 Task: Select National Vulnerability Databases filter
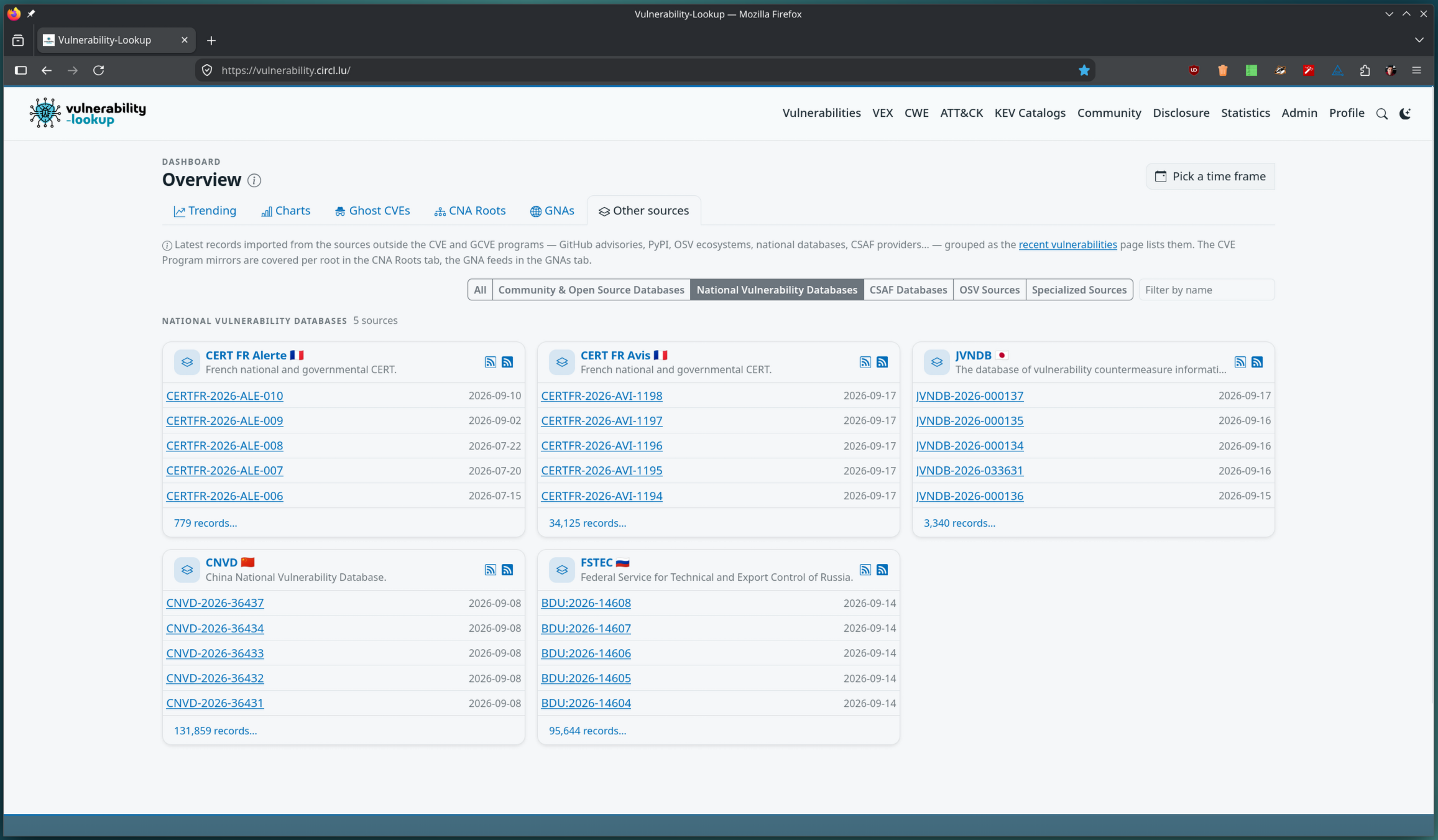(777, 290)
